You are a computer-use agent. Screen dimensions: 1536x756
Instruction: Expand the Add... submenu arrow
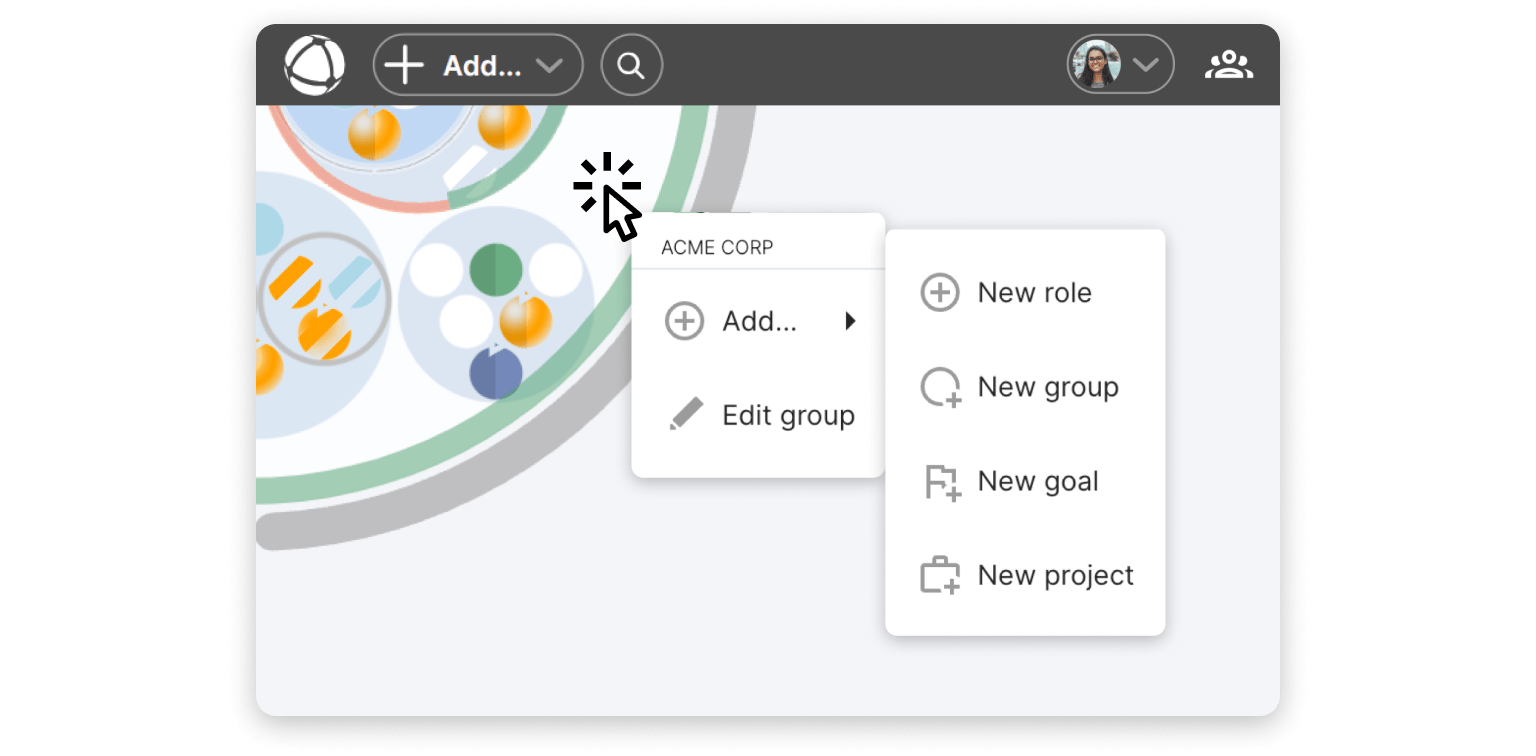coord(850,321)
